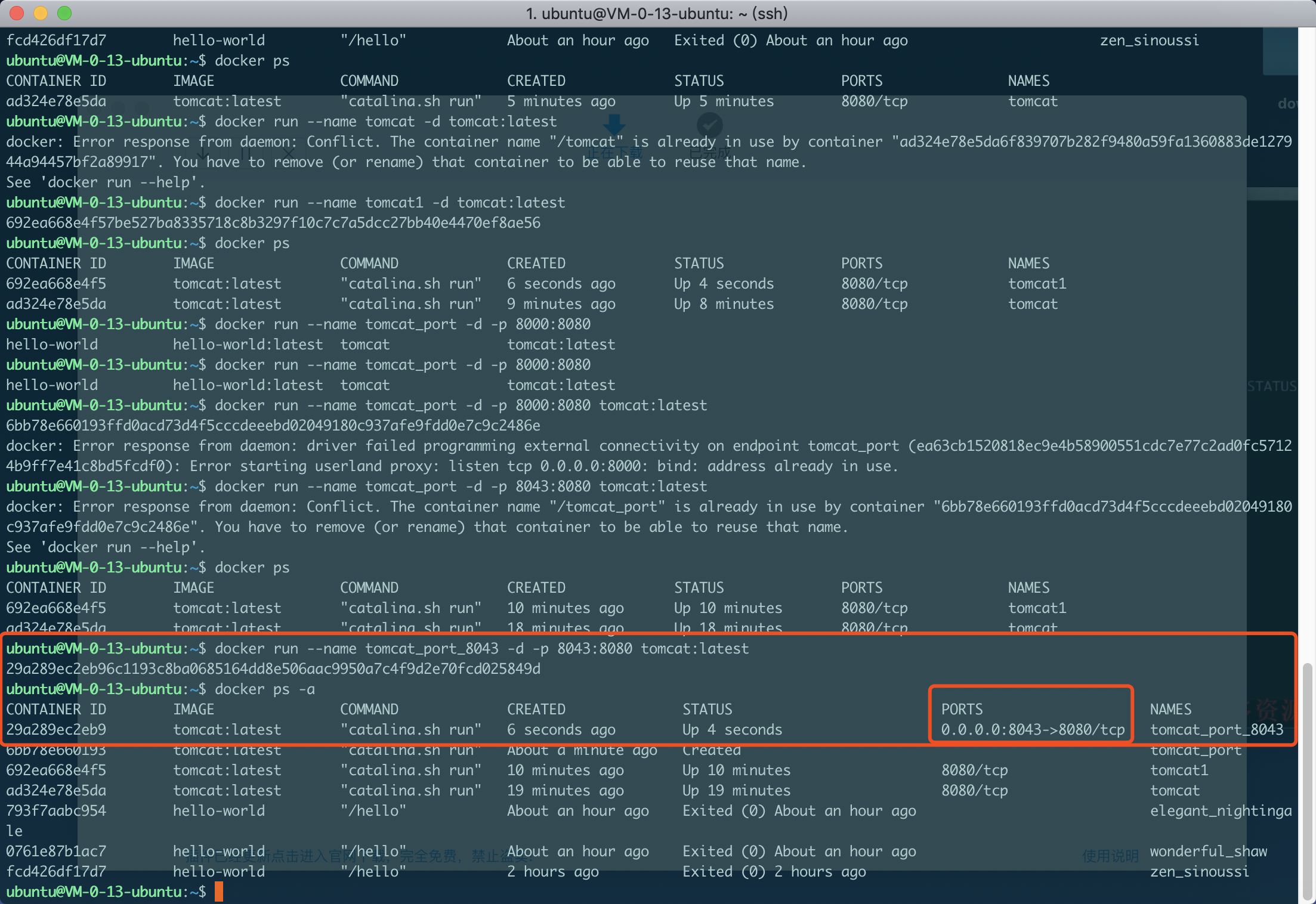This screenshot has height=904, width=1316.
Task: Click the 'docker ps -a' command
Action: click(265, 689)
